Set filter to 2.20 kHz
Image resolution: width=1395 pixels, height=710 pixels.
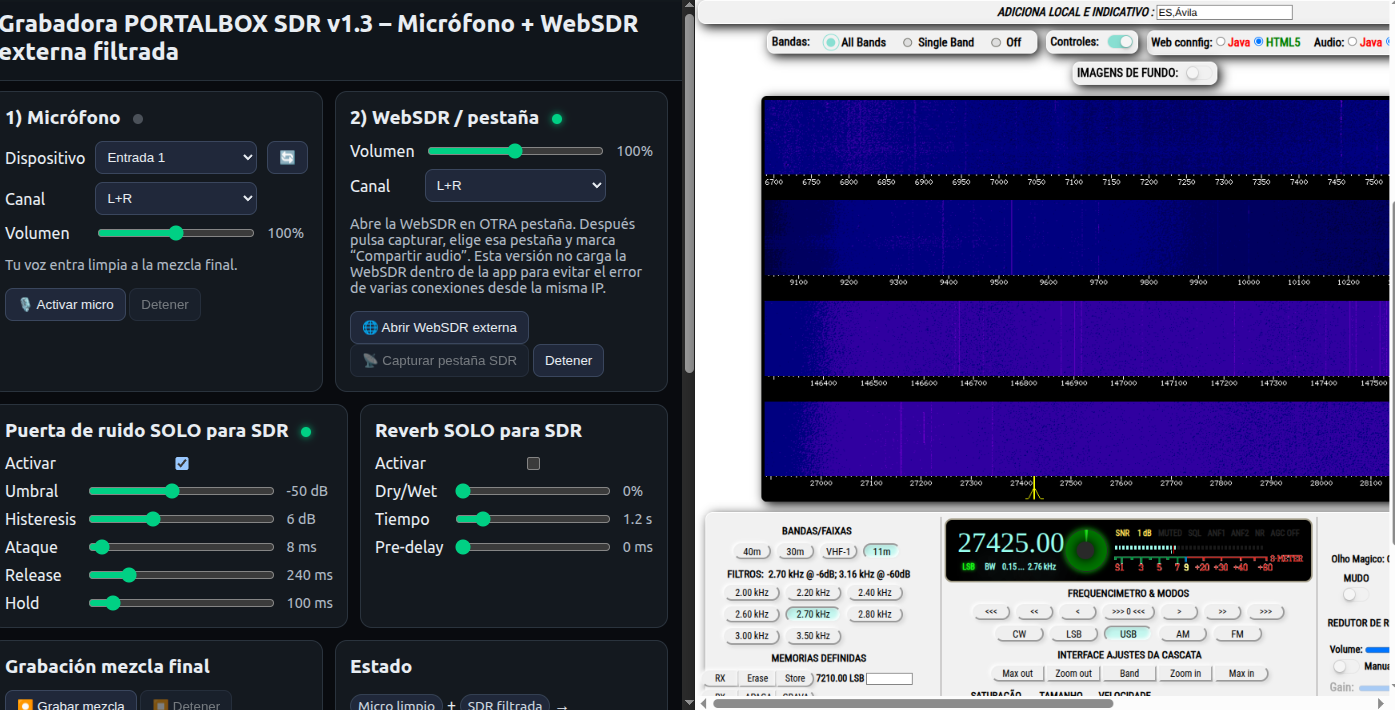813,593
